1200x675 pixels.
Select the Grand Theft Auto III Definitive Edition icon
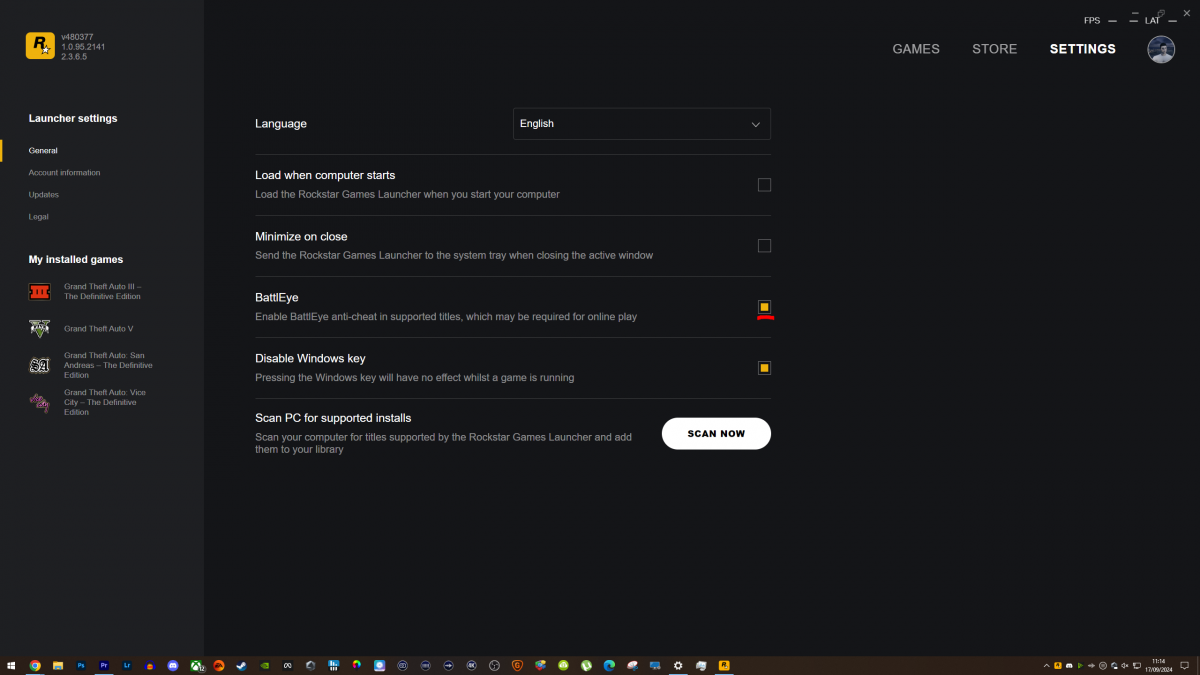[x=39, y=291]
